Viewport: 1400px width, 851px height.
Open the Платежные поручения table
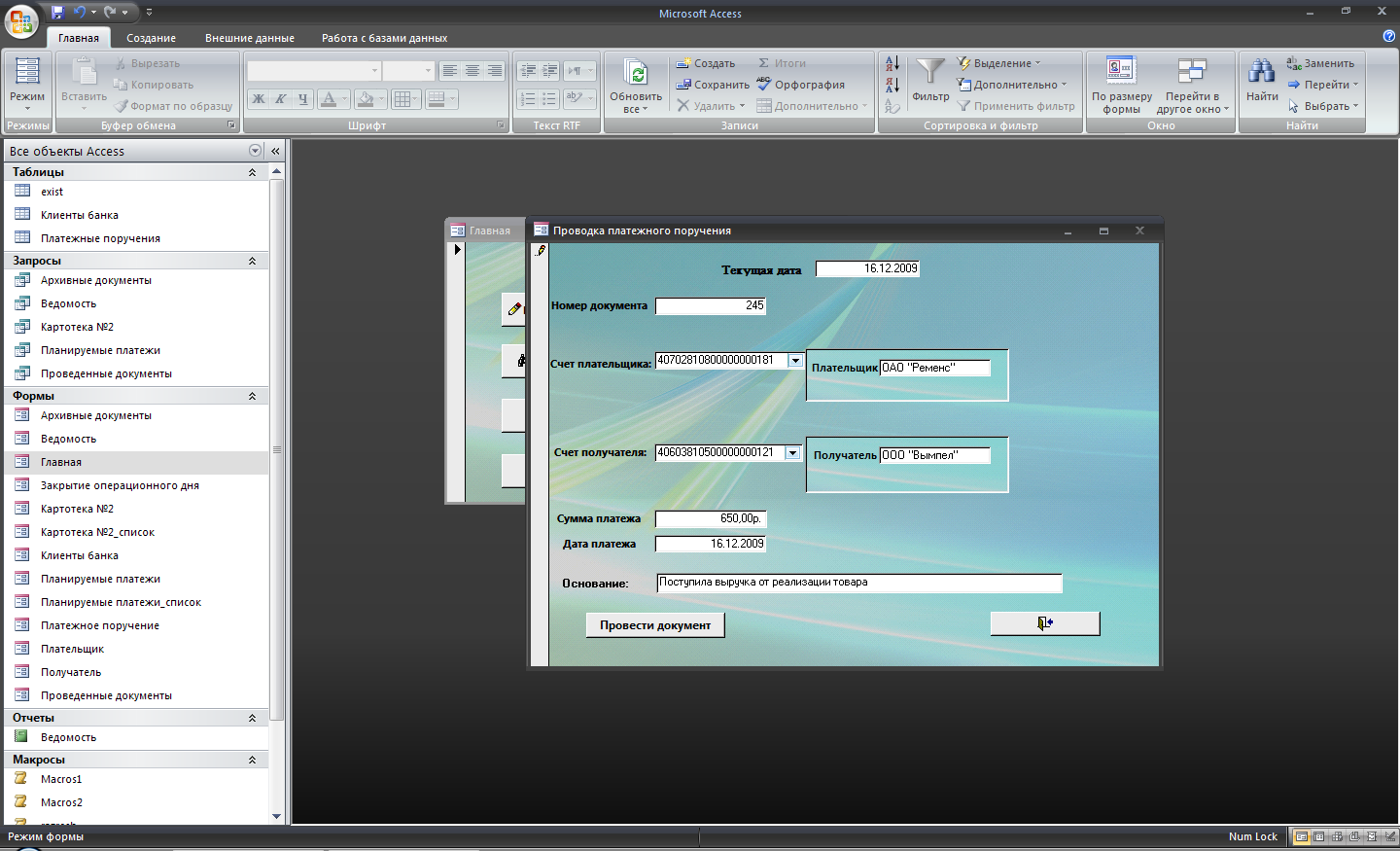click(100, 238)
